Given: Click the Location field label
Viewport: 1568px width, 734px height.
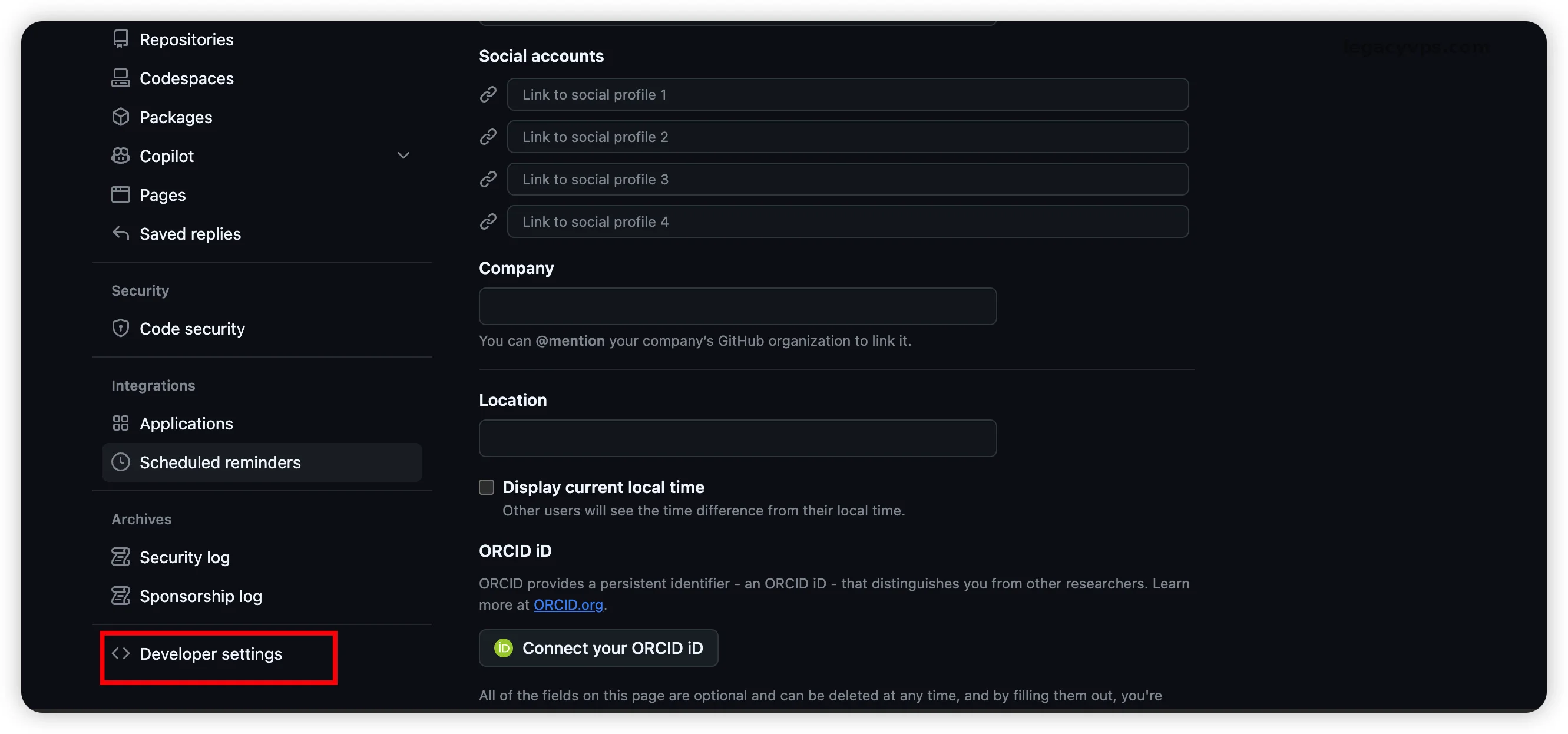Looking at the screenshot, I should (512, 400).
